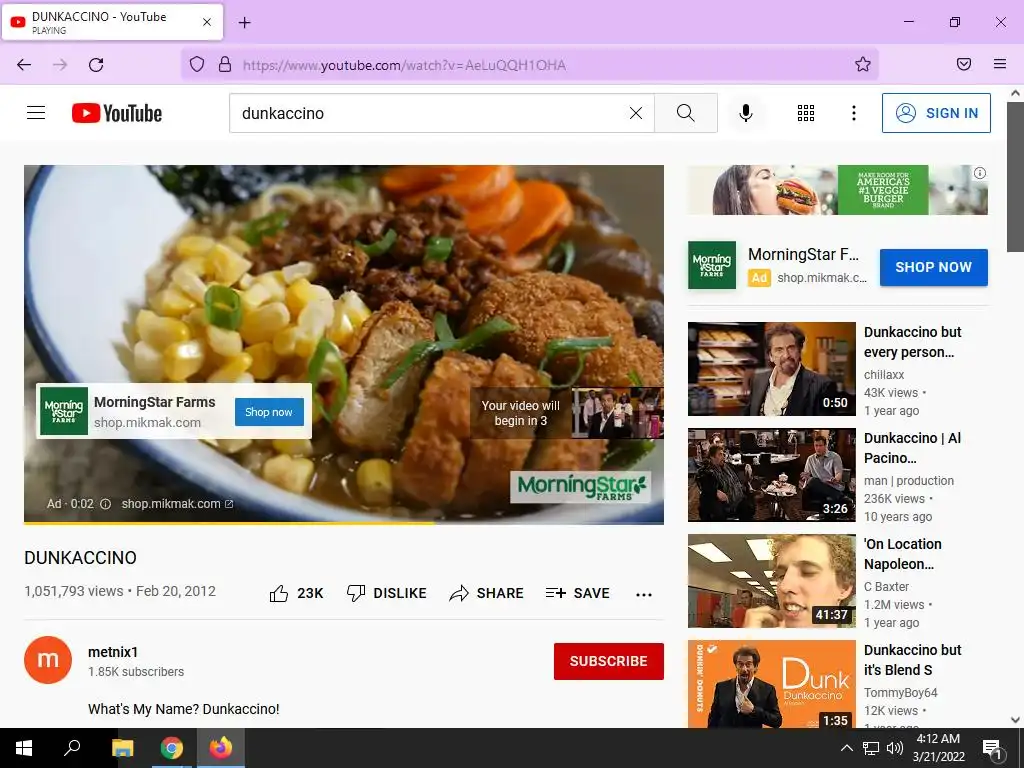The image size is (1024, 768).
Task: Open Firefox application menu
Action: pyautogui.click(x=1000, y=64)
